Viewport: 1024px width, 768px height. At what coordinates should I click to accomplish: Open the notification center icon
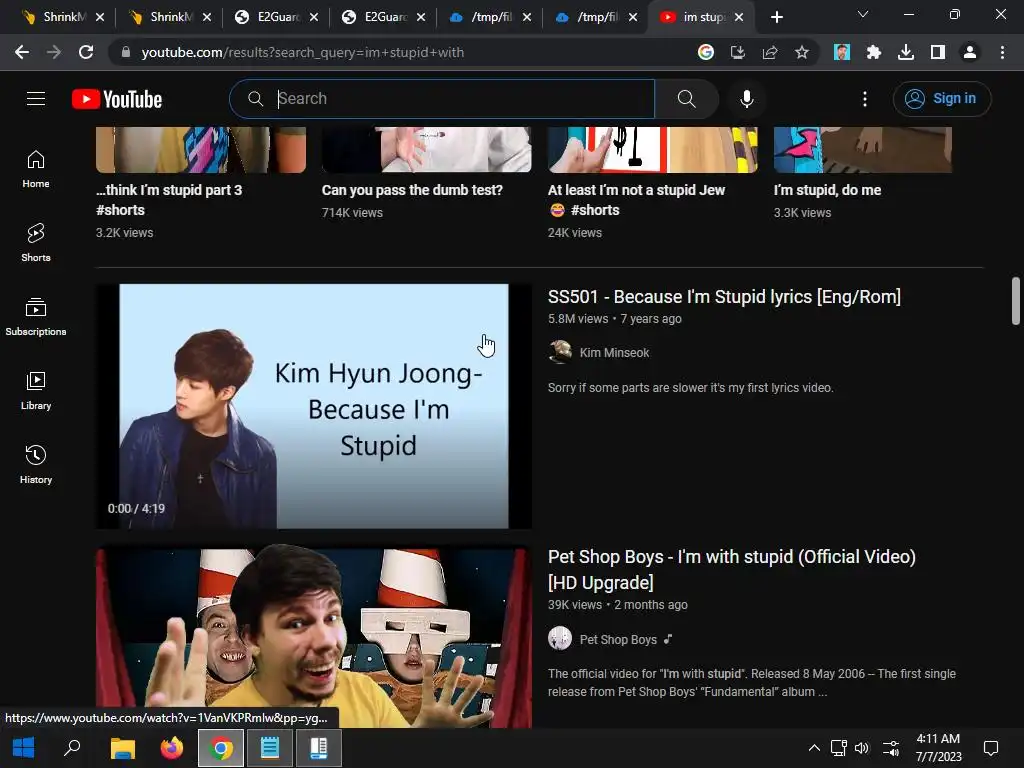click(991, 748)
